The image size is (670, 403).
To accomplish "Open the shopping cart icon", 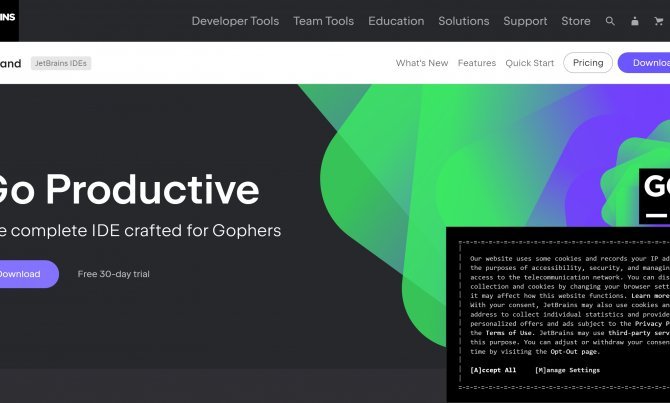I will (x=659, y=21).
